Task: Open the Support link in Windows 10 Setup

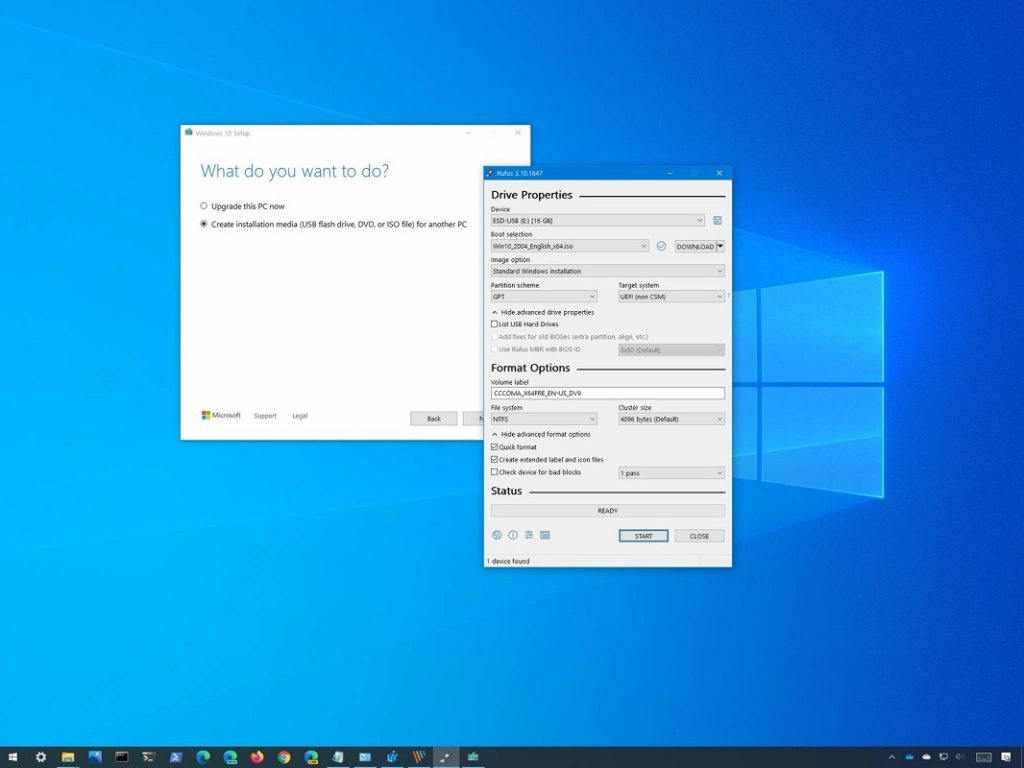Action: pos(265,415)
